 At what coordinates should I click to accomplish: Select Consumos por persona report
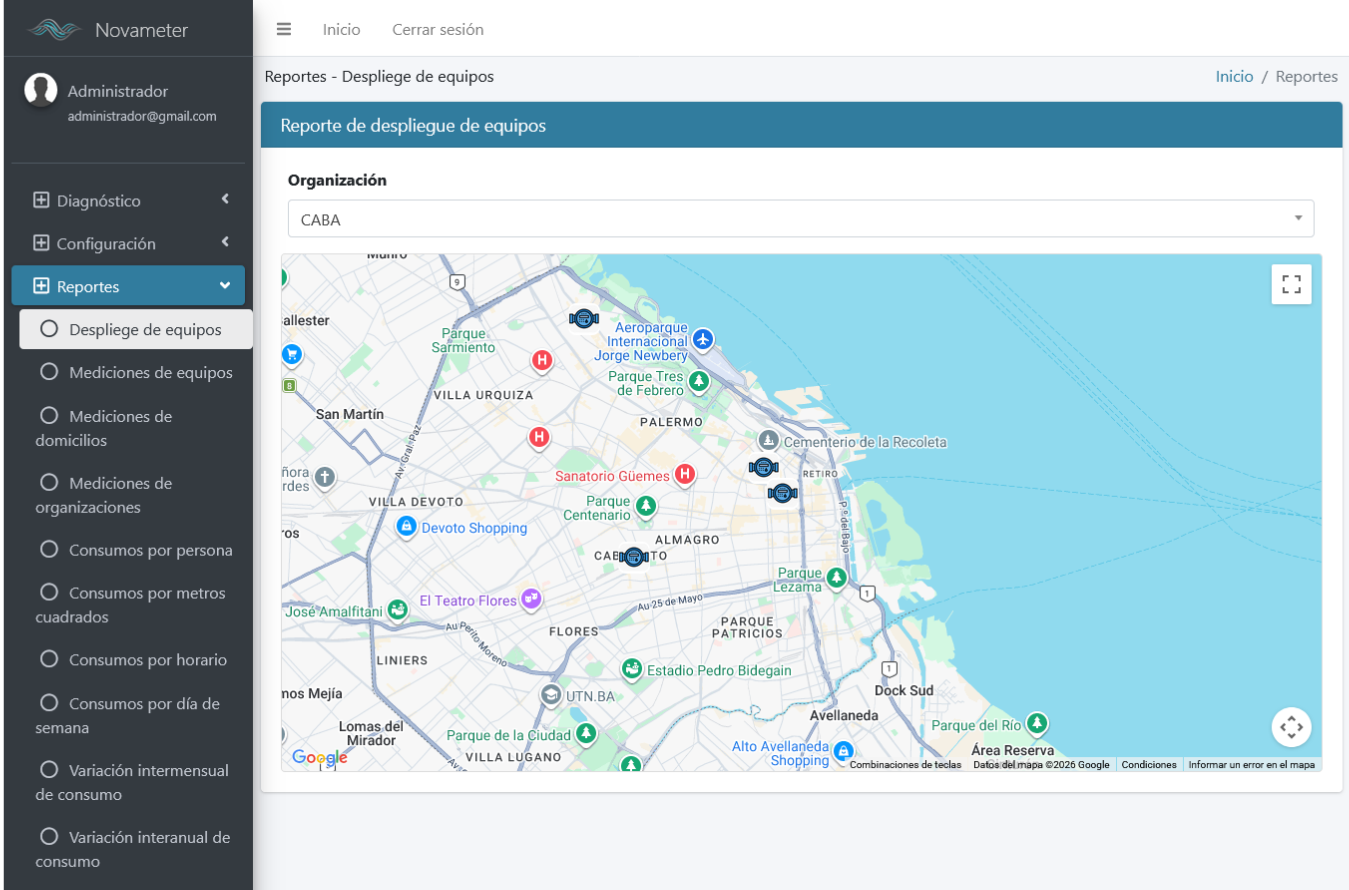tap(150, 550)
